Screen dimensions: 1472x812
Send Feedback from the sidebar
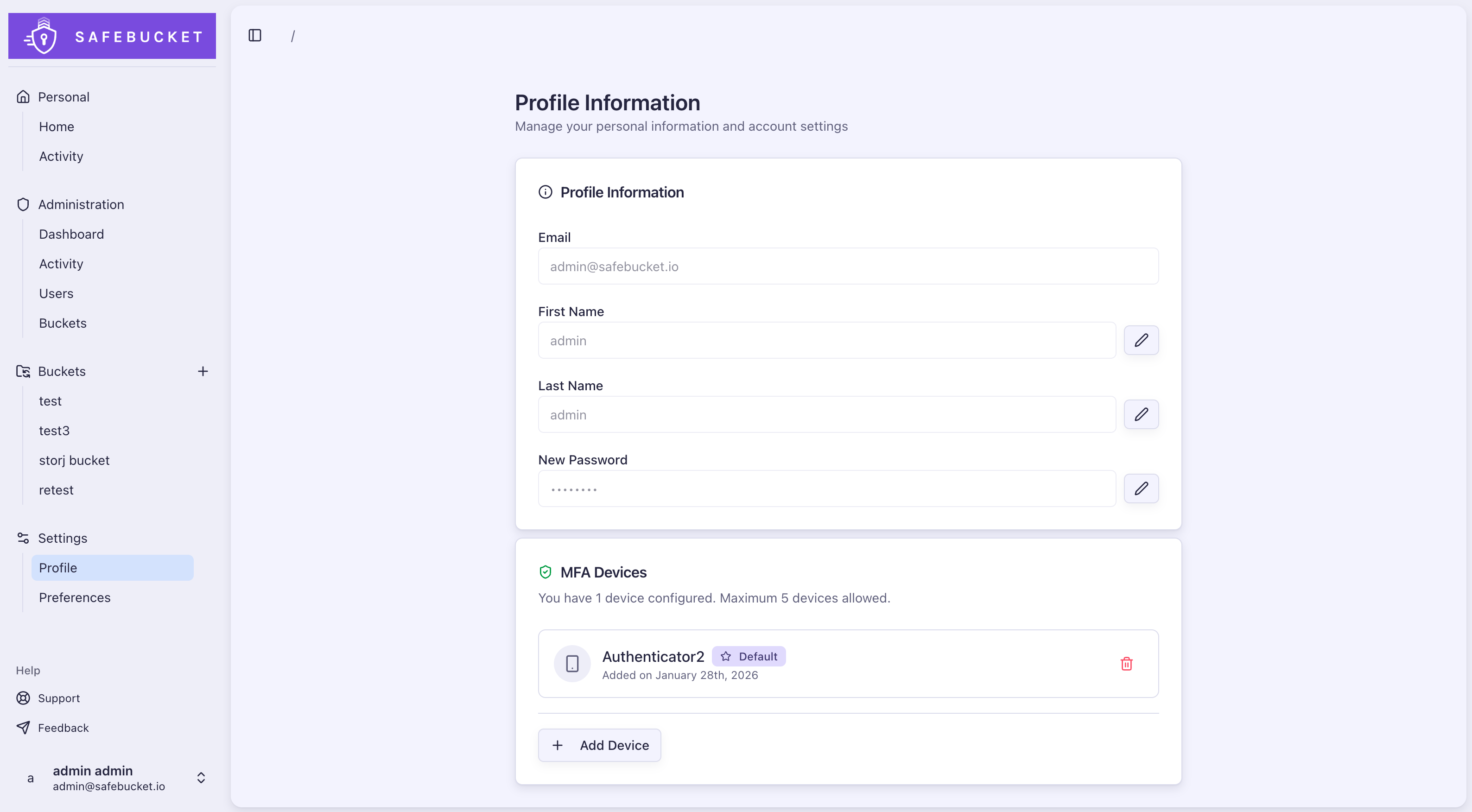coord(63,728)
